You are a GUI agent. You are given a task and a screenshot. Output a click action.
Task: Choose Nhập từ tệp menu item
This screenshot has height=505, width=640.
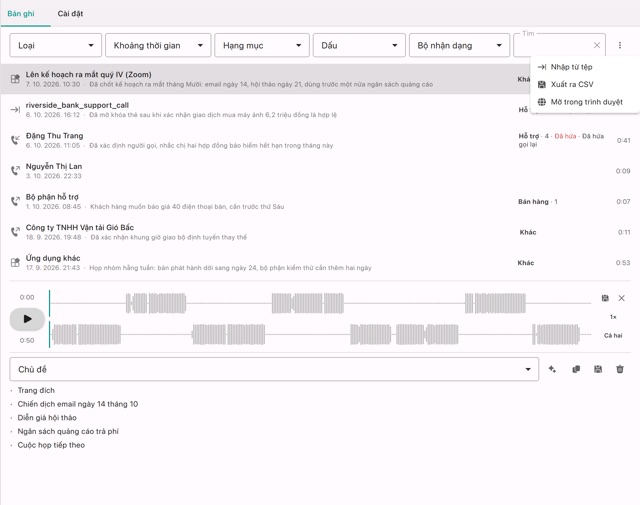pos(584,67)
